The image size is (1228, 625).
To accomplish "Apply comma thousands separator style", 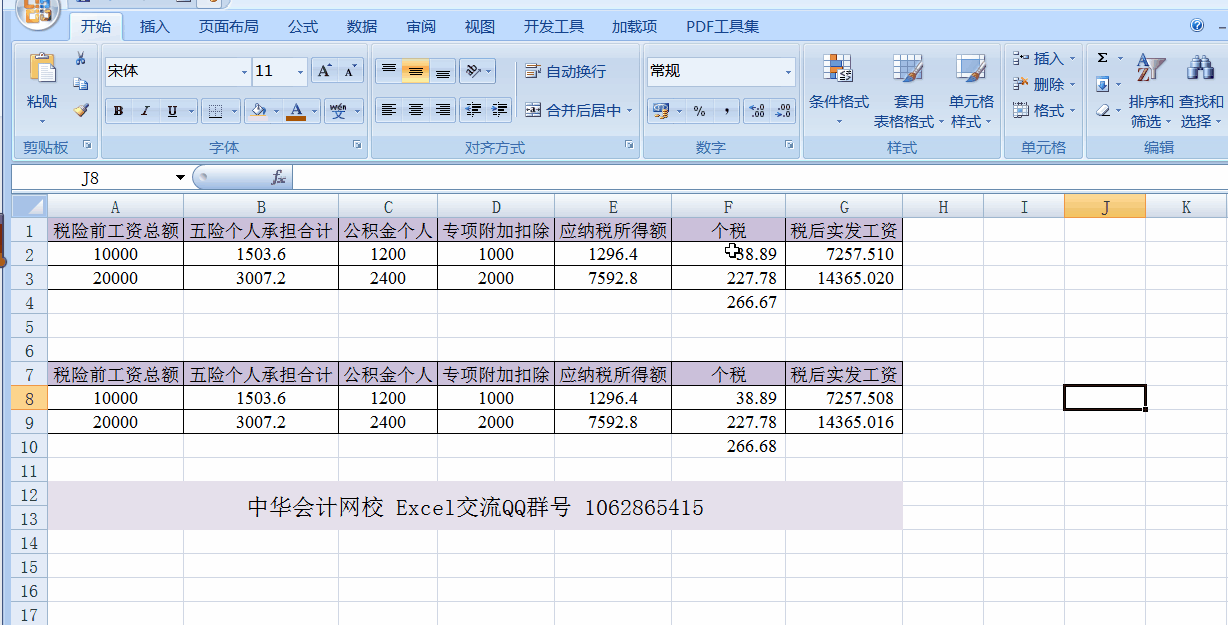I will (726, 111).
